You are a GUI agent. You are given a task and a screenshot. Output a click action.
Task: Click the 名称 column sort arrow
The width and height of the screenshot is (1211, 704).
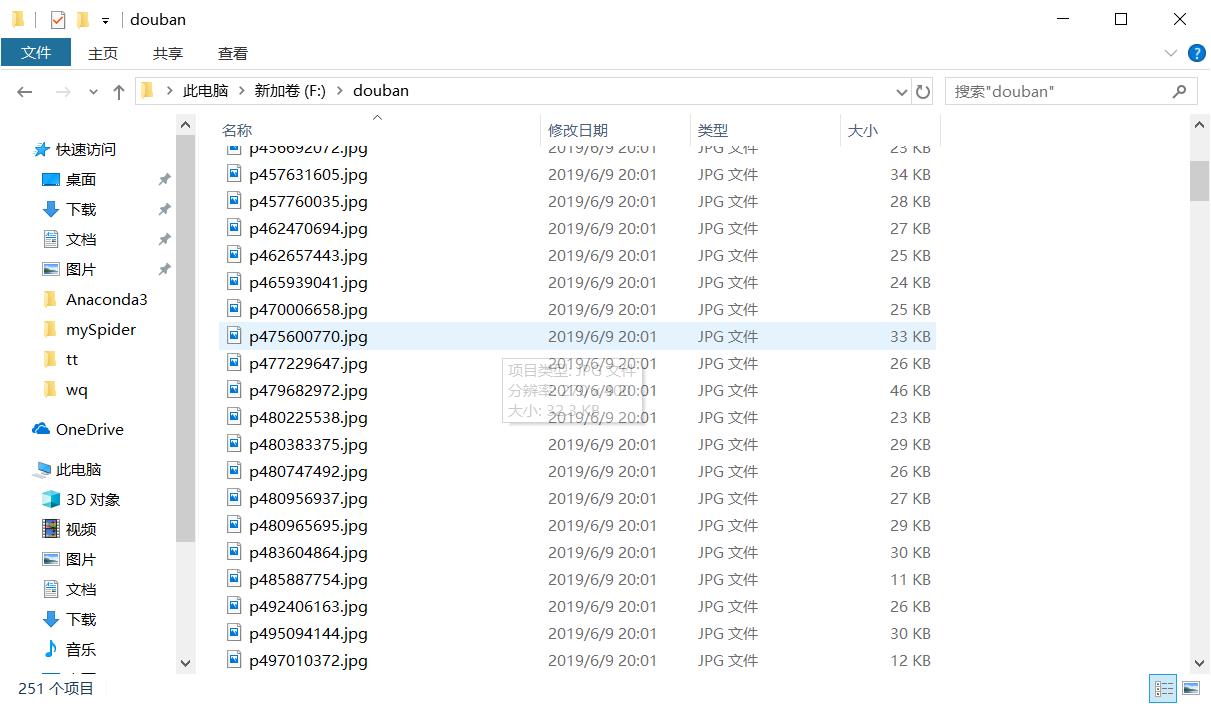point(376,118)
